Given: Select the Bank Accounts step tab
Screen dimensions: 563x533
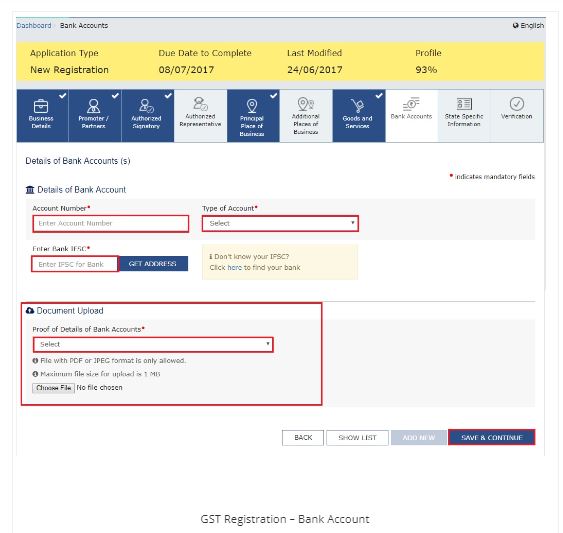Looking at the screenshot, I should (411, 116).
